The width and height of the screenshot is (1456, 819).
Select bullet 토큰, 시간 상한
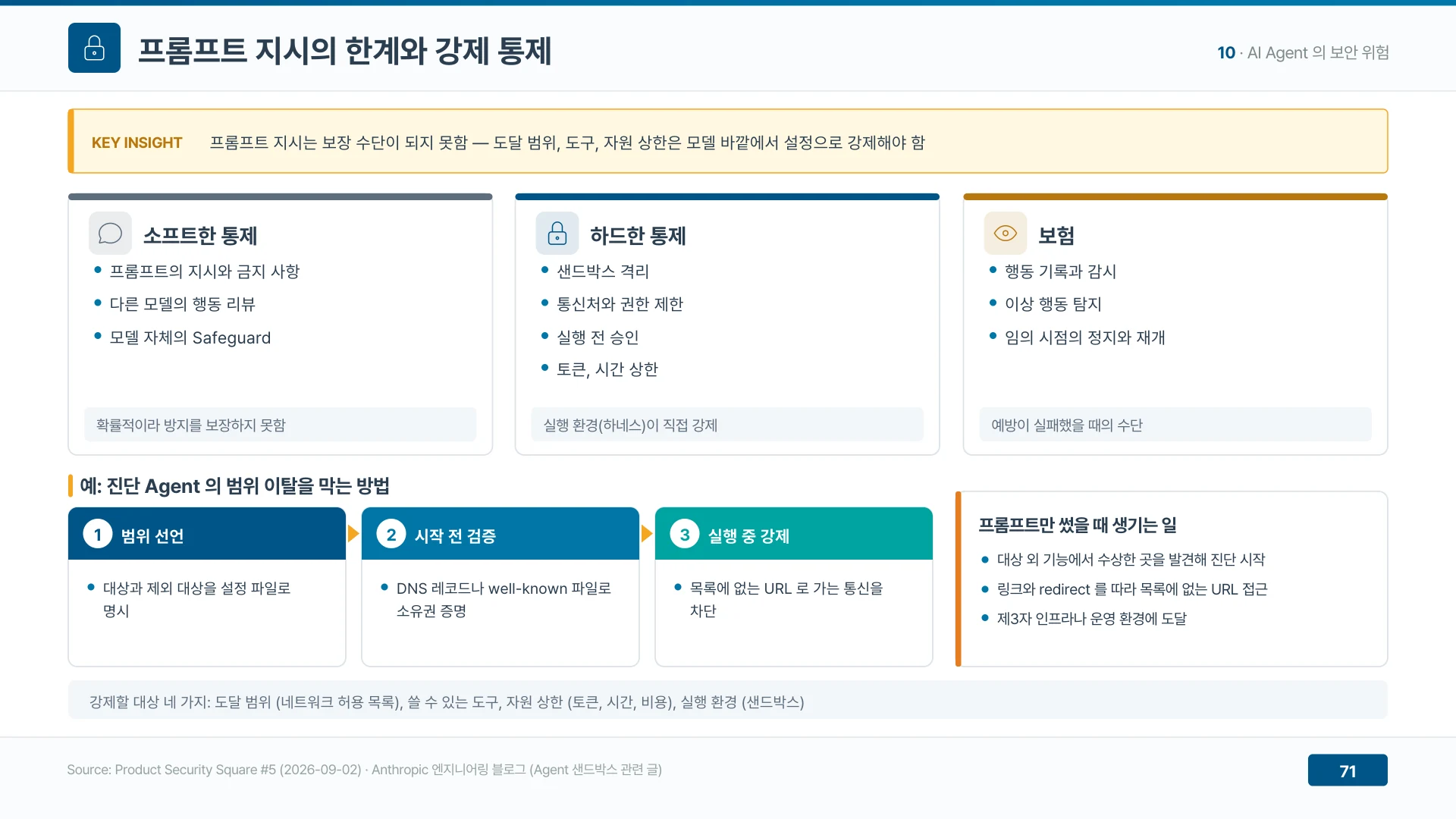pyautogui.click(x=607, y=369)
